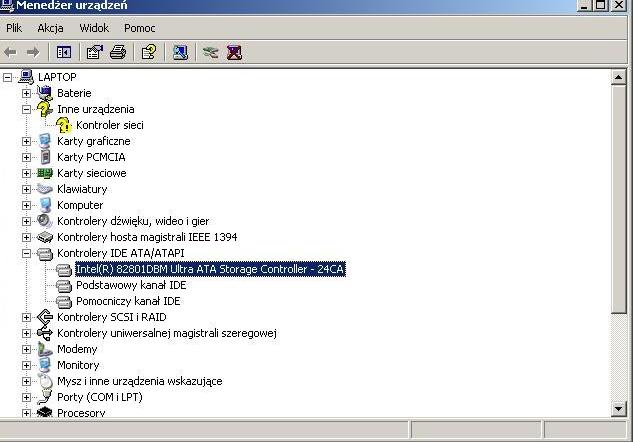The image size is (633, 442).
Task: Expand the Karty sieciowe node
Action: tap(26, 174)
